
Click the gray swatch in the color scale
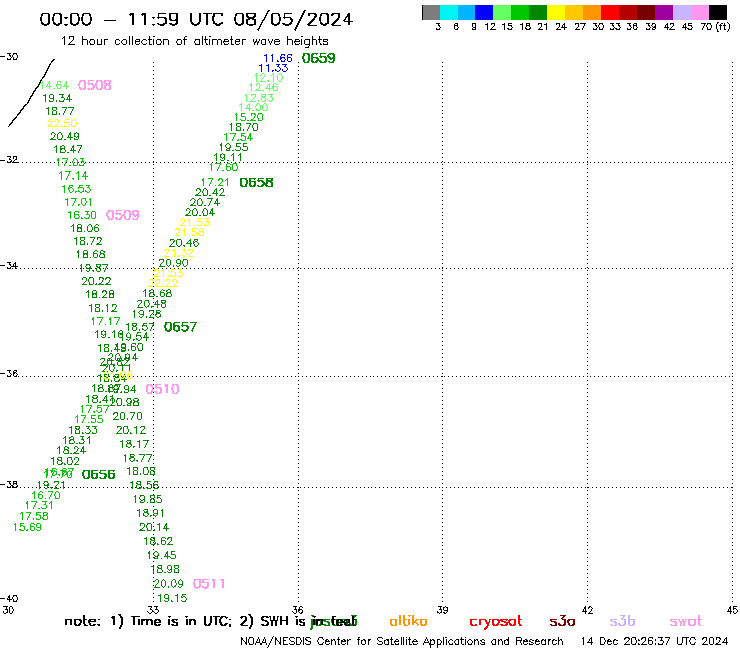(x=431, y=13)
